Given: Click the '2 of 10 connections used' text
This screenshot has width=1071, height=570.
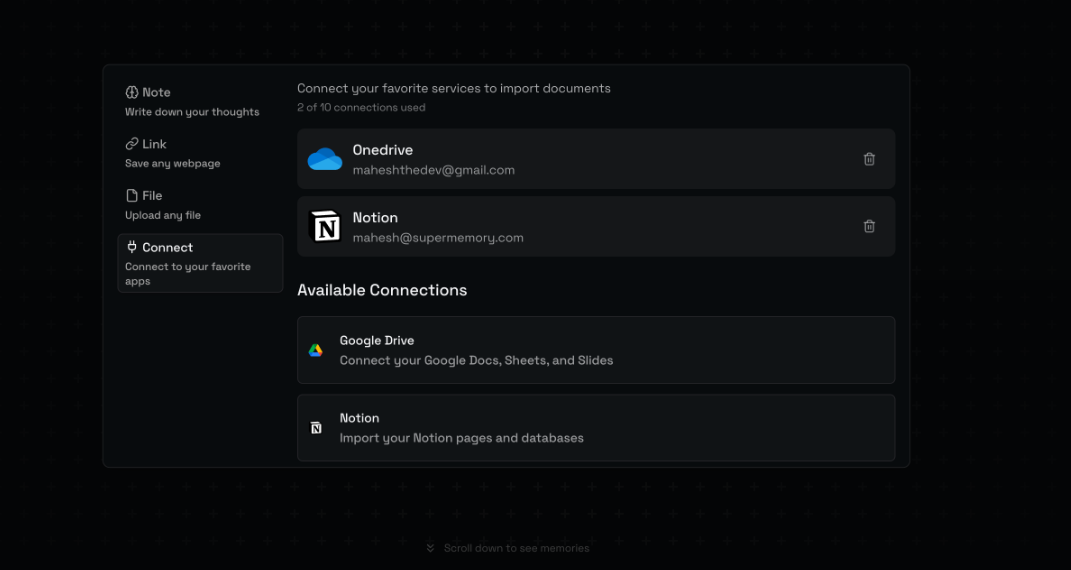Looking at the screenshot, I should 361,107.
